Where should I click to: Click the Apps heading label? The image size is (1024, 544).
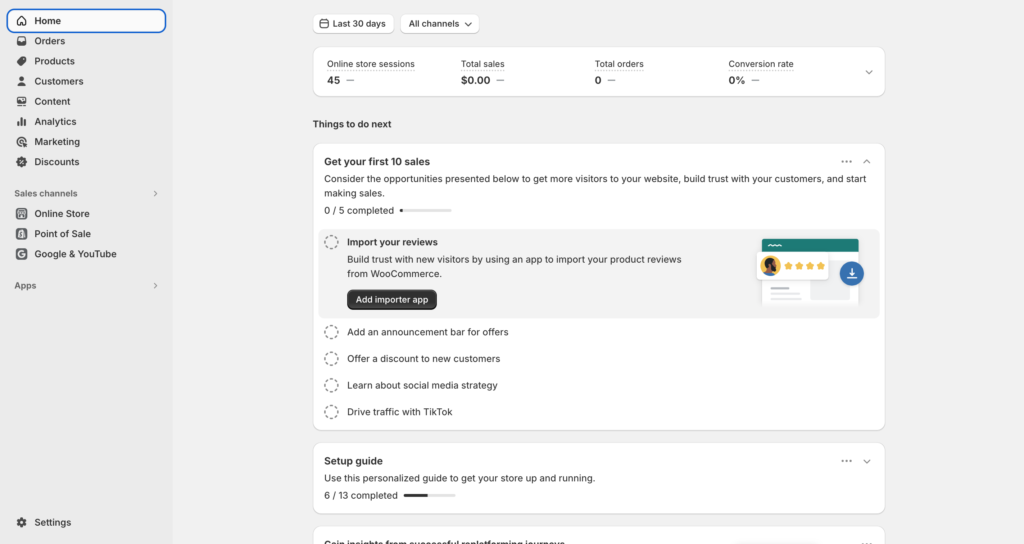tap(25, 286)
